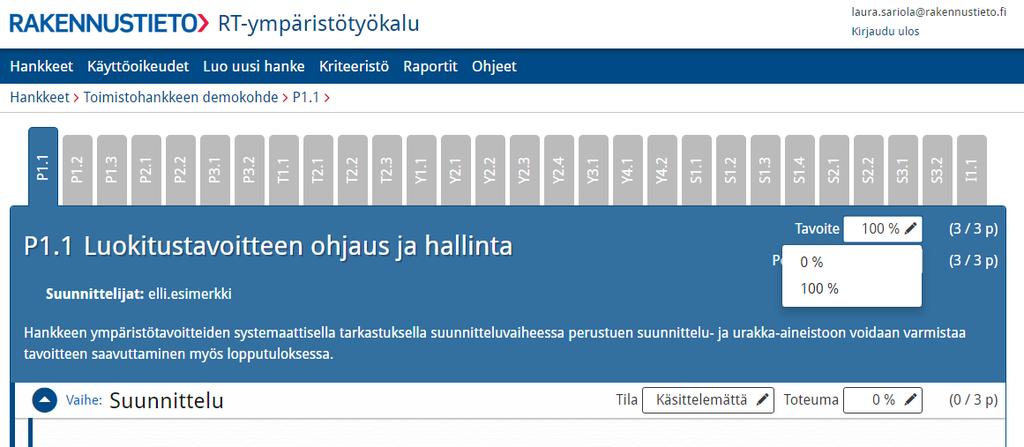Image resolution: width=1024 pixels, height=447 pixels.
Task: Open the Kriteeristö menu
Action: 354,66
